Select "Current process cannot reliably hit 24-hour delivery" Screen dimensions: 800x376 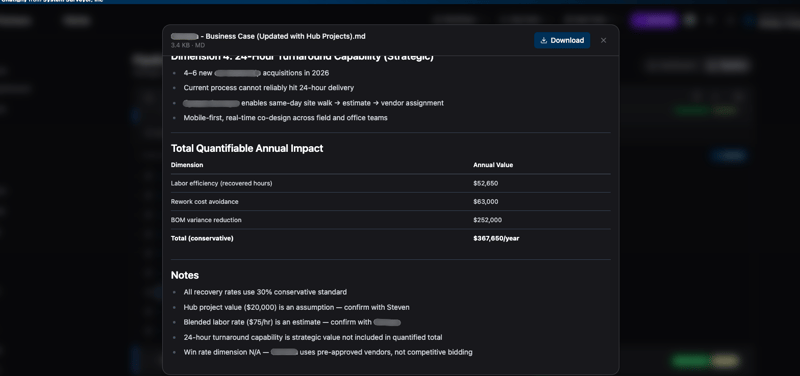click(269, 88)
